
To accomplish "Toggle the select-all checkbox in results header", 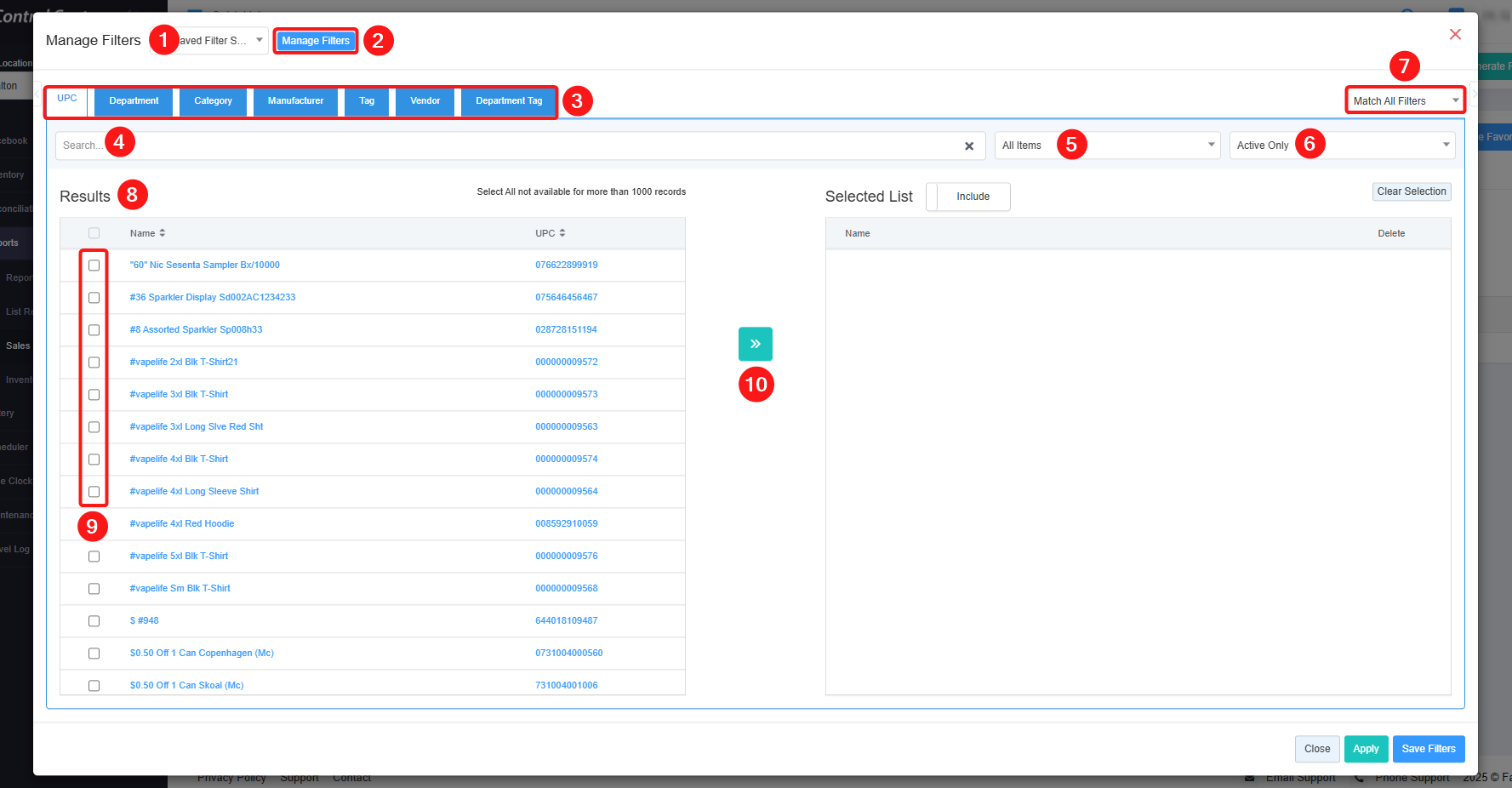I will click(94, 233).
